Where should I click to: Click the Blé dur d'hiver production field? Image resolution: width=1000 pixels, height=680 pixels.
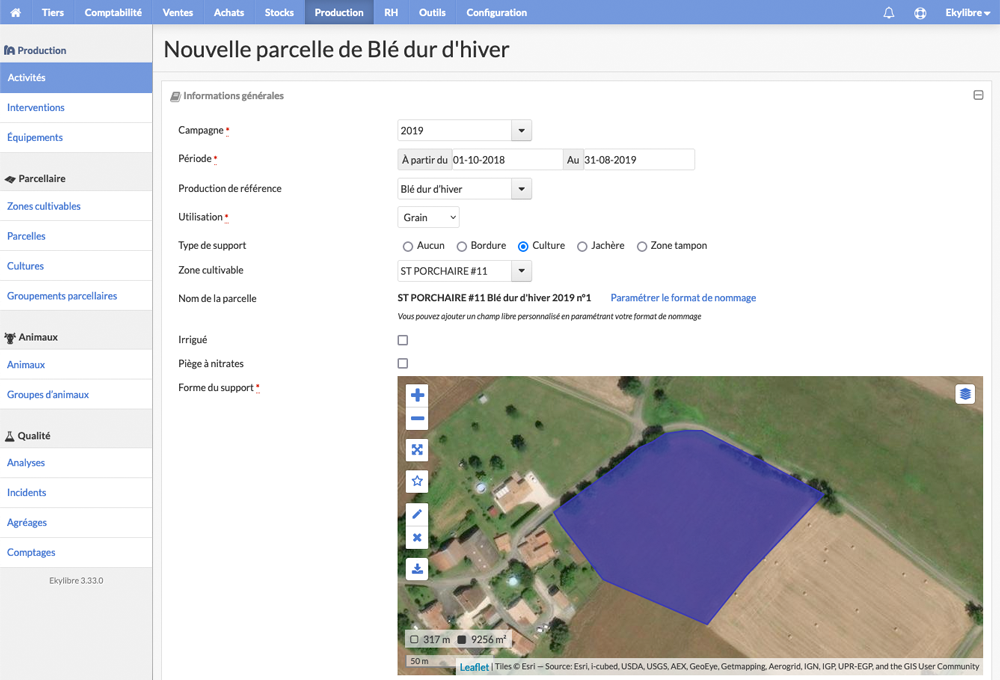(454, 189)
